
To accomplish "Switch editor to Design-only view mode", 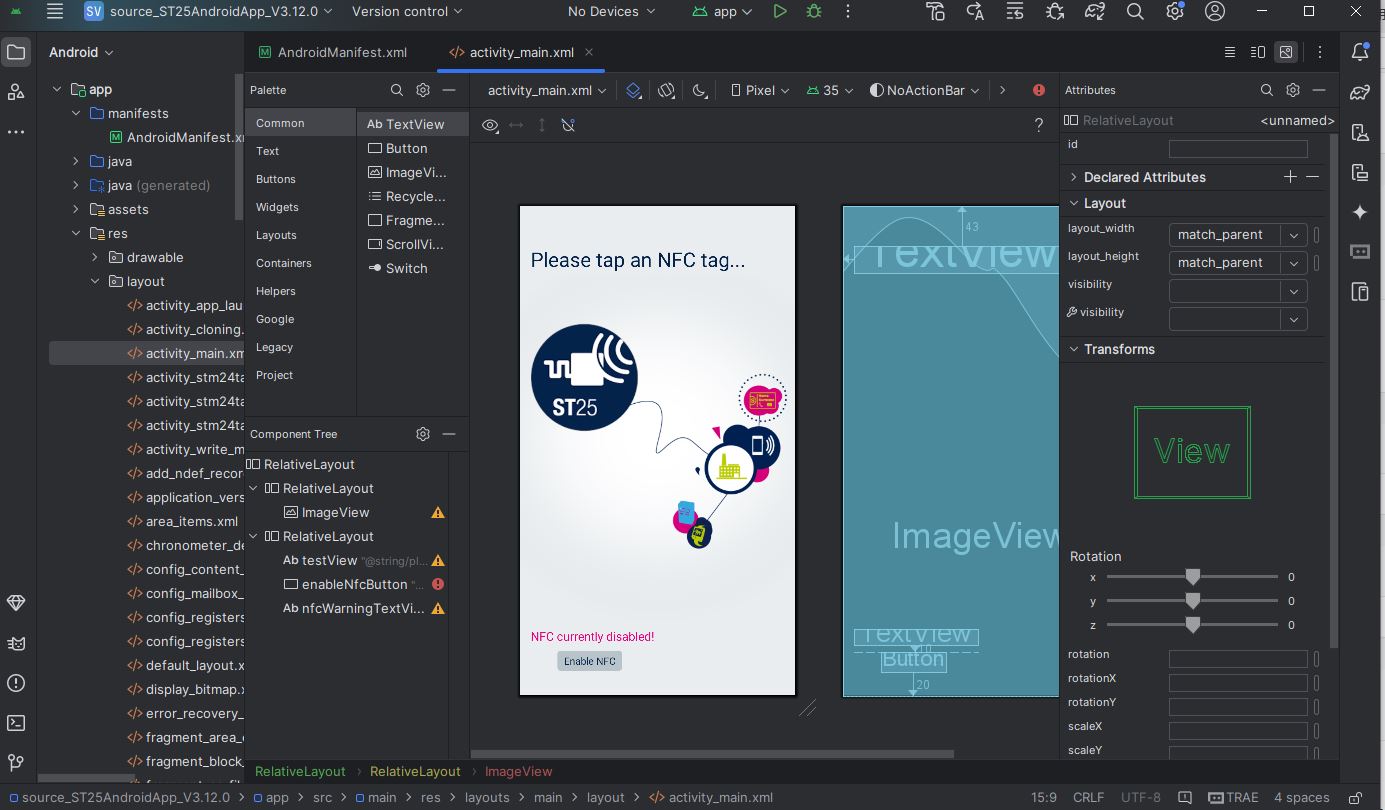I will pyautogui.click(x=1286, y=52).
